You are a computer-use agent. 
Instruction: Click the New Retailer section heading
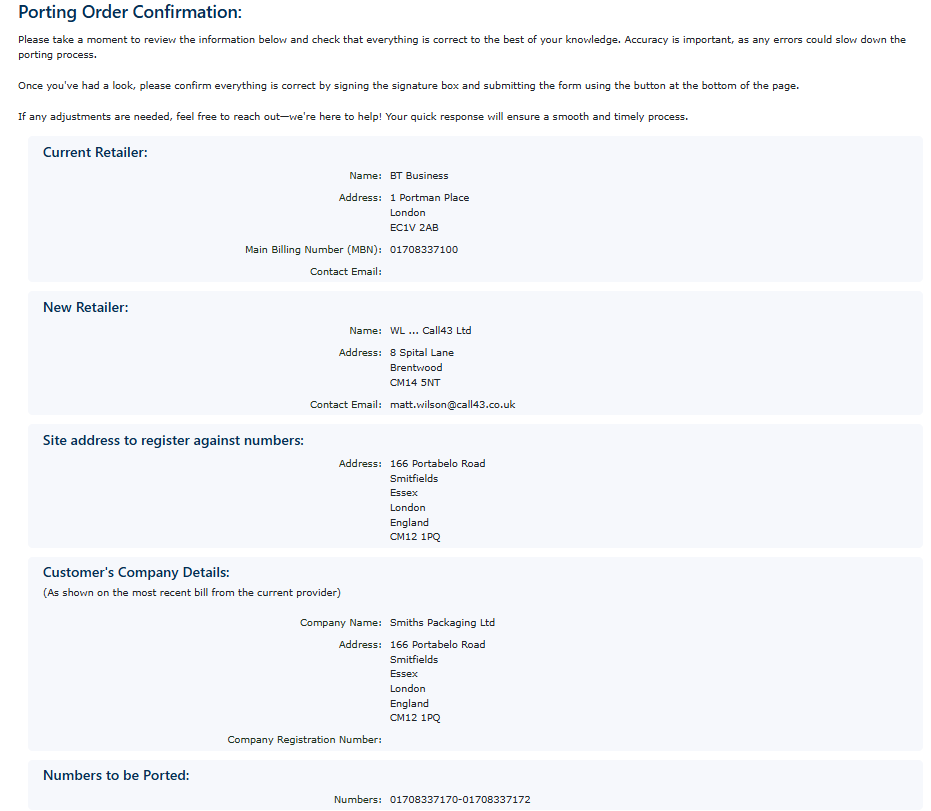tap(86, 308)
